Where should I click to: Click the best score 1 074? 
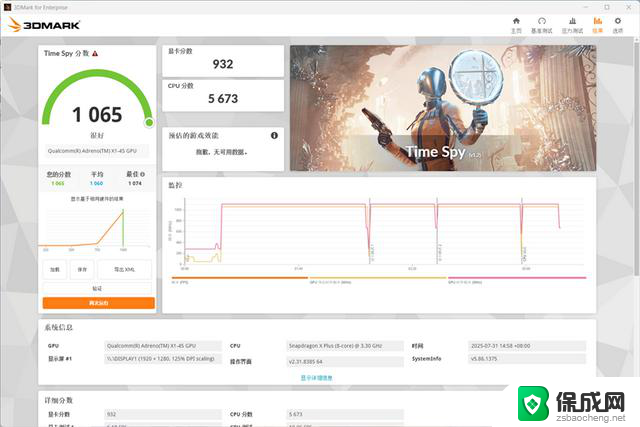135,184
